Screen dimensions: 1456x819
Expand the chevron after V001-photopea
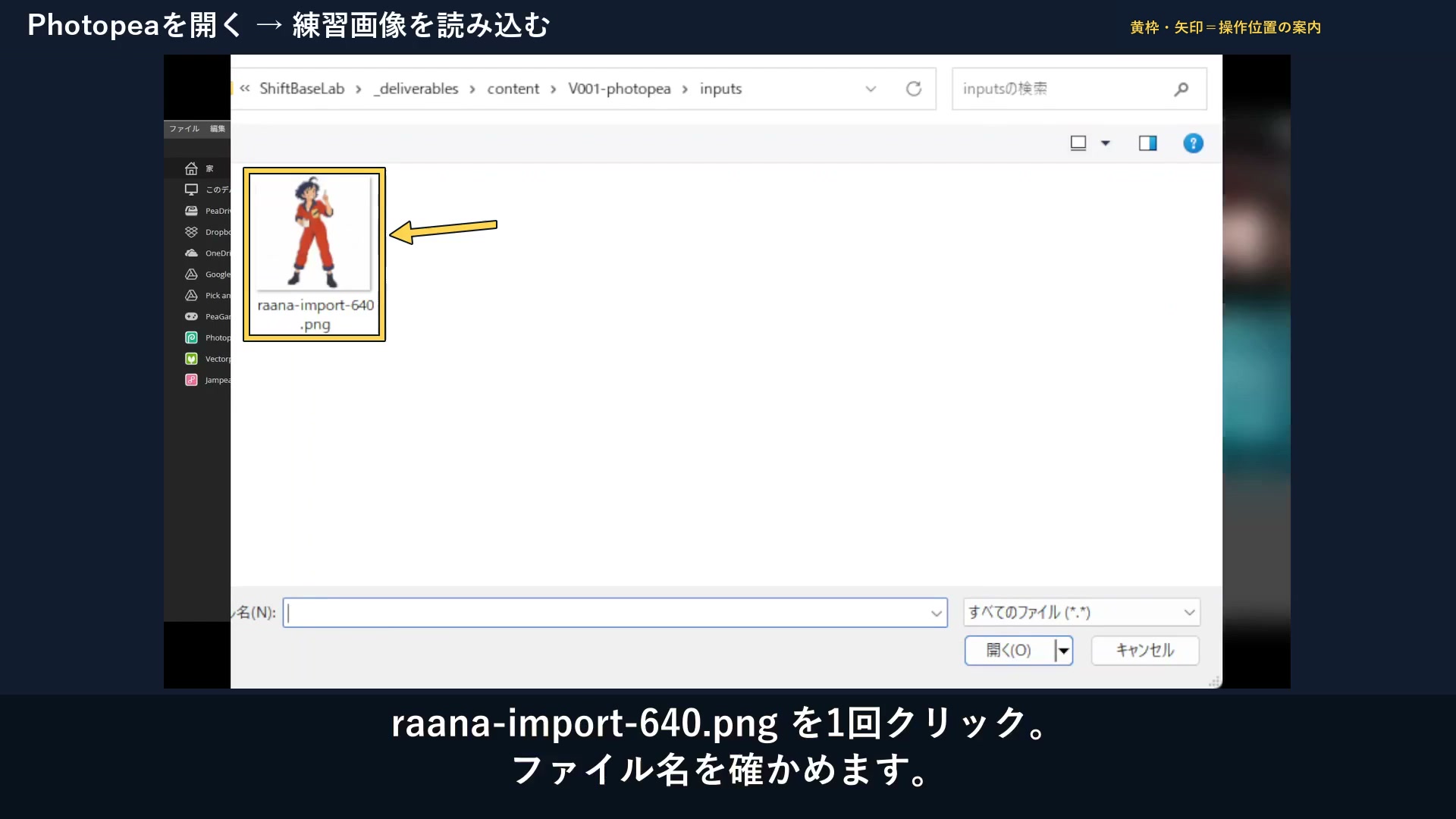[x=685, y=89]
